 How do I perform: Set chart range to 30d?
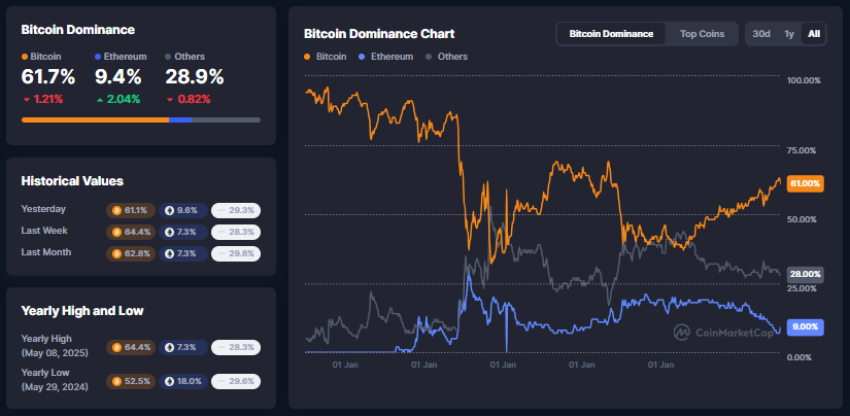click(761, 34)
